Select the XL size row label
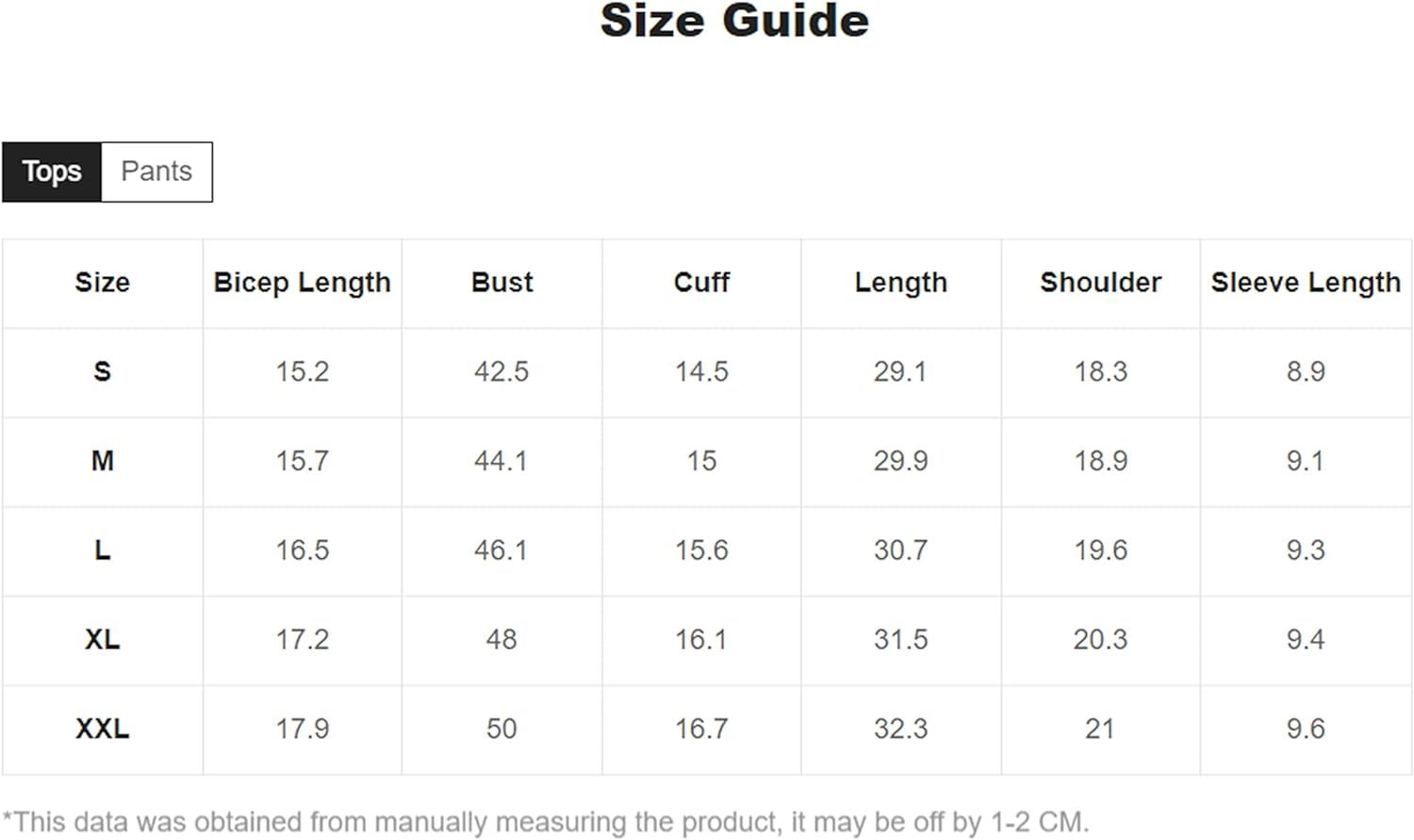Image resolution: width=1414 pixels, height=840 pixels. tap(102, 639)
